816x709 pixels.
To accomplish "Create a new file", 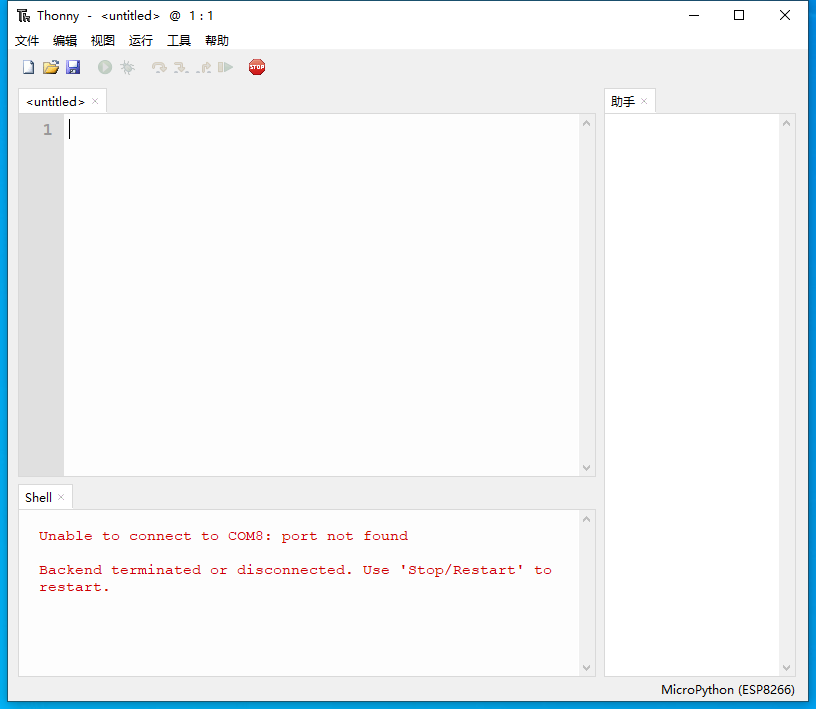I will click(28, 66).
